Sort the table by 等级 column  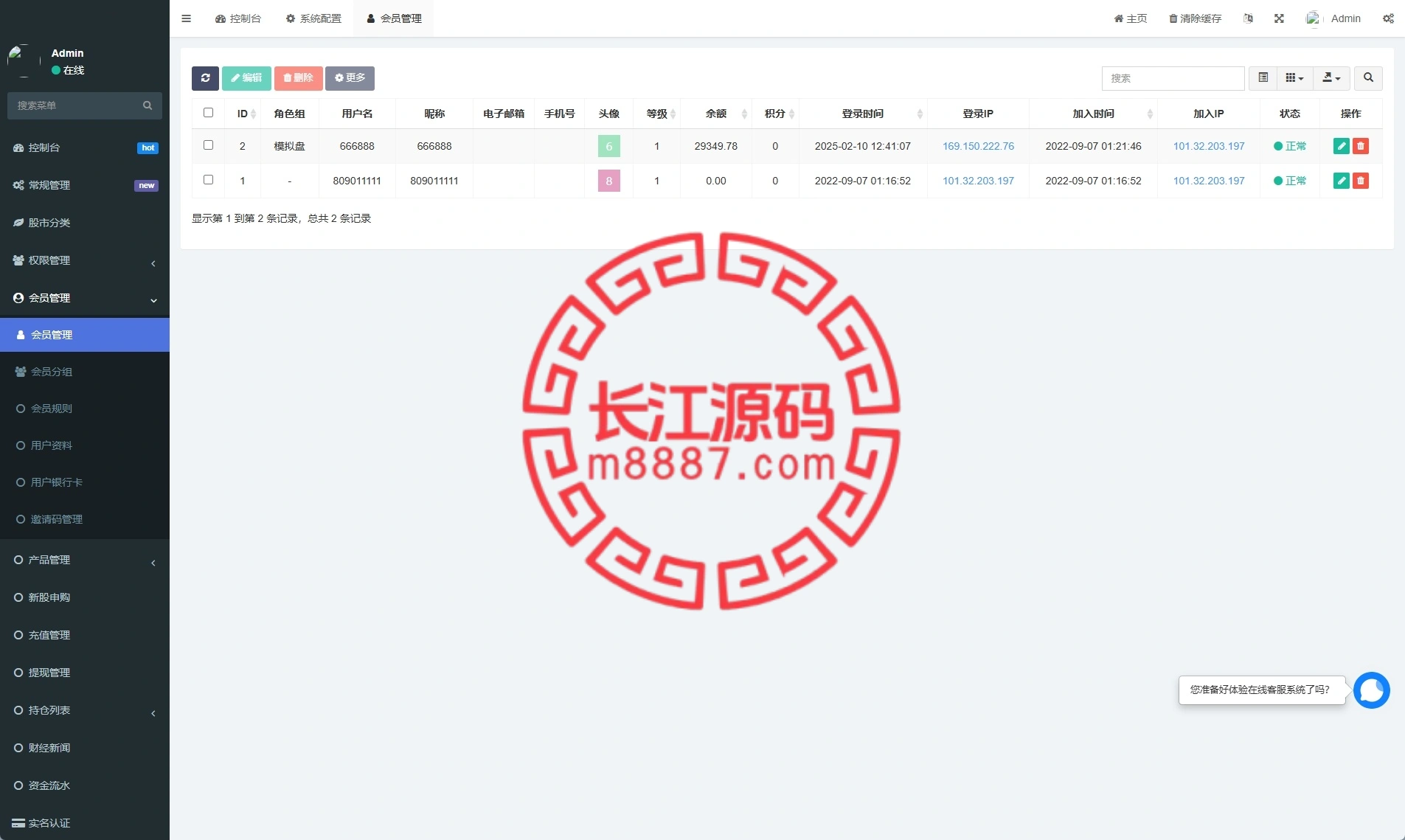tap(657, 114)
